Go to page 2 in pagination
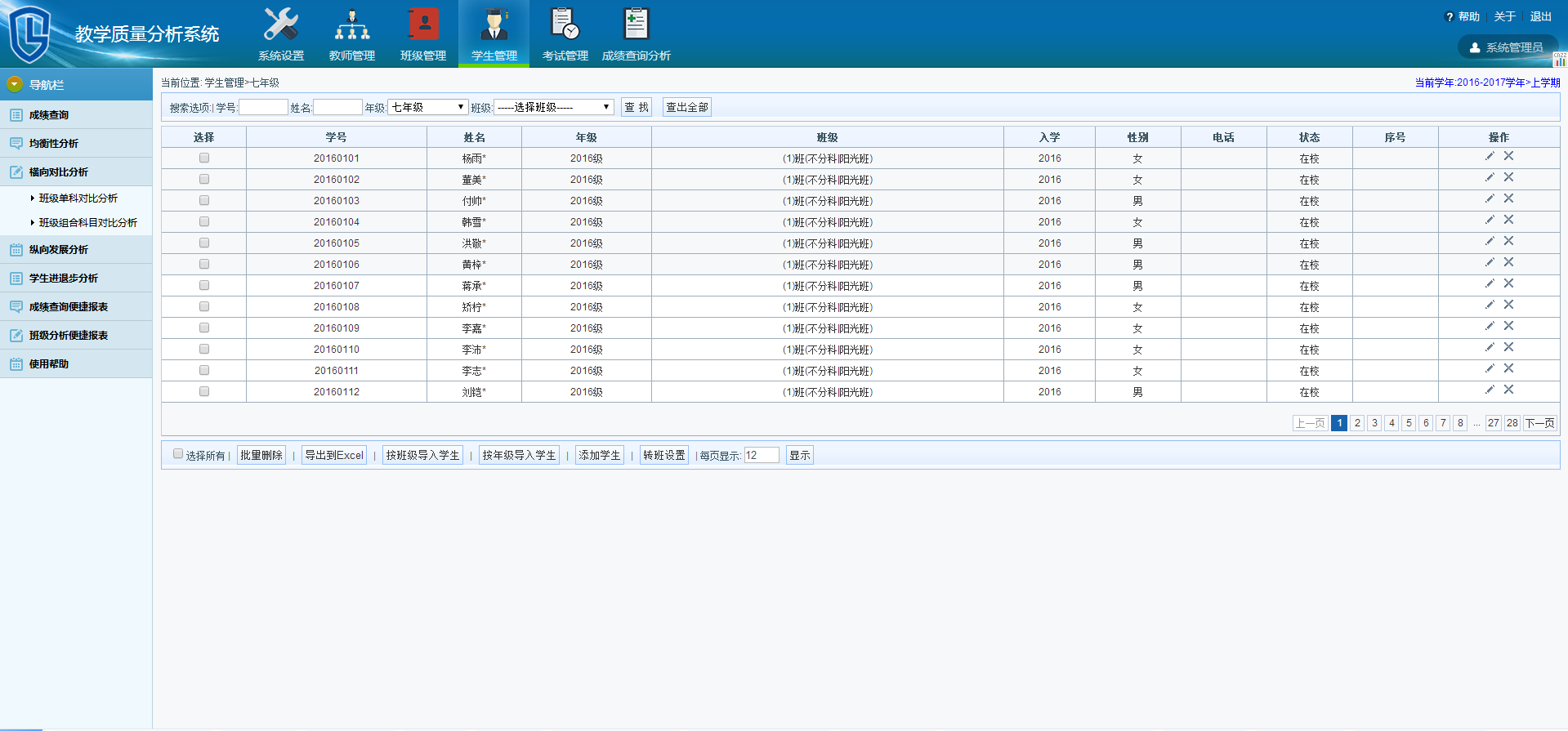 (x=1357, y=422)
